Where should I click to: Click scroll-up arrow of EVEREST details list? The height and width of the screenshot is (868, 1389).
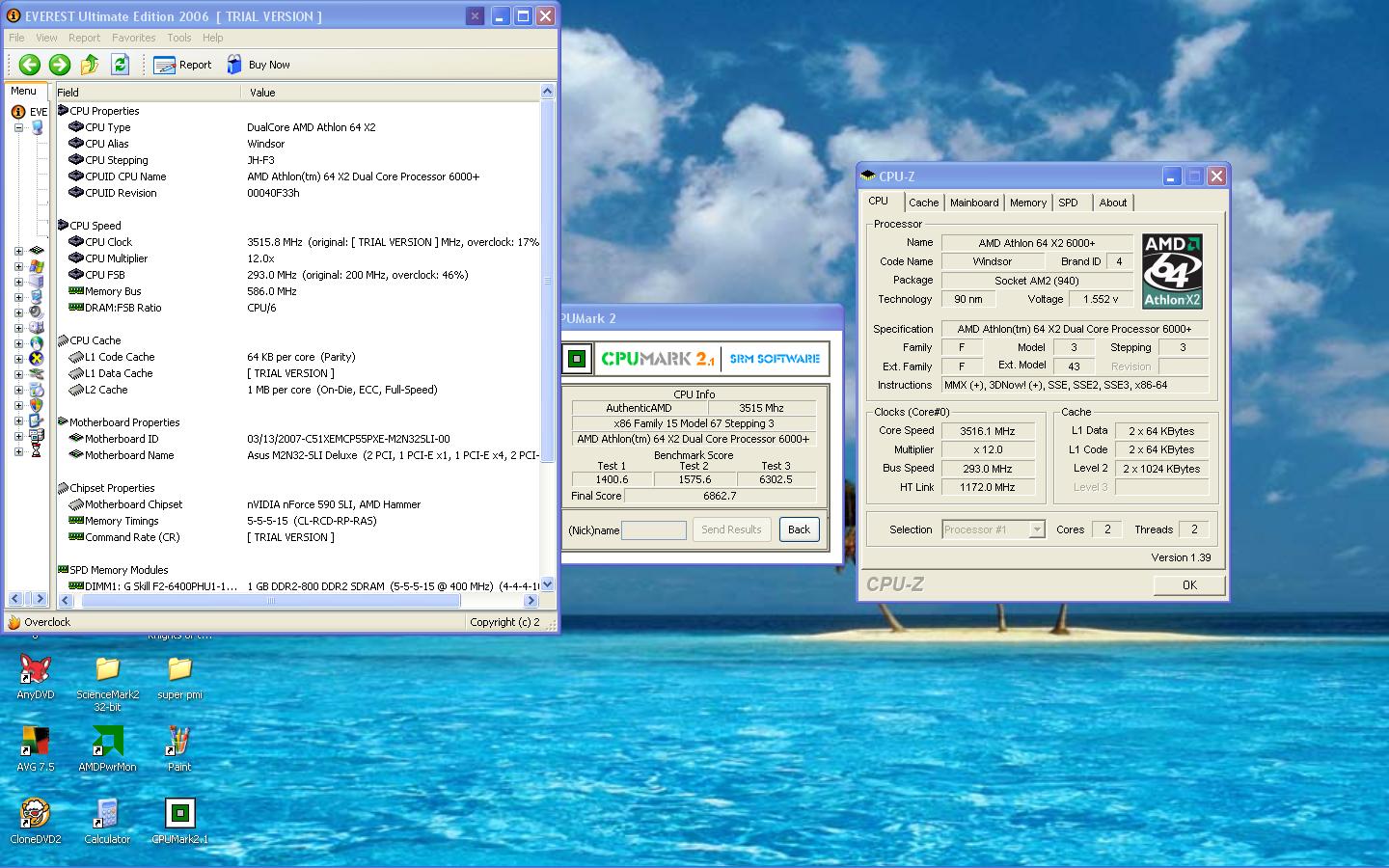click(548, 92)
